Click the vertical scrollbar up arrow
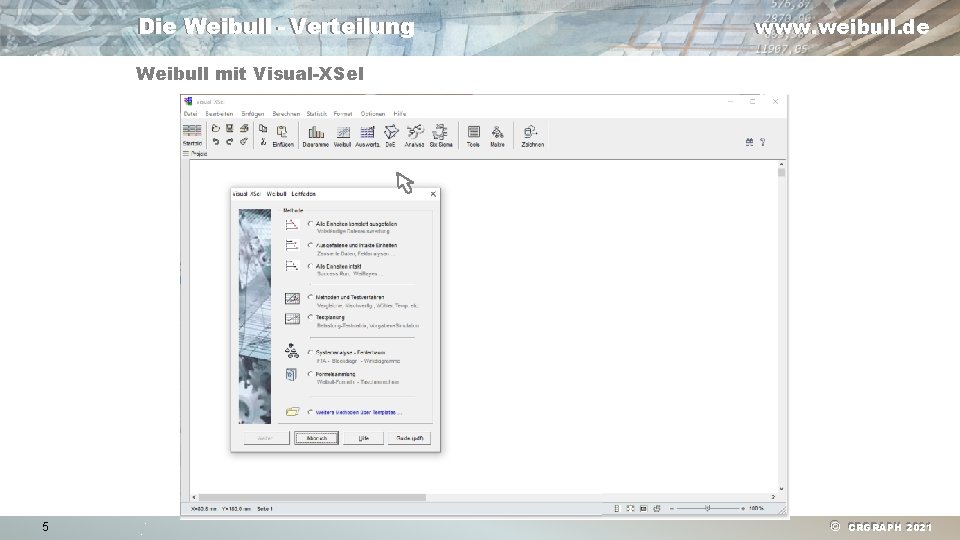 pyautogui.click(x=781, y=164)
